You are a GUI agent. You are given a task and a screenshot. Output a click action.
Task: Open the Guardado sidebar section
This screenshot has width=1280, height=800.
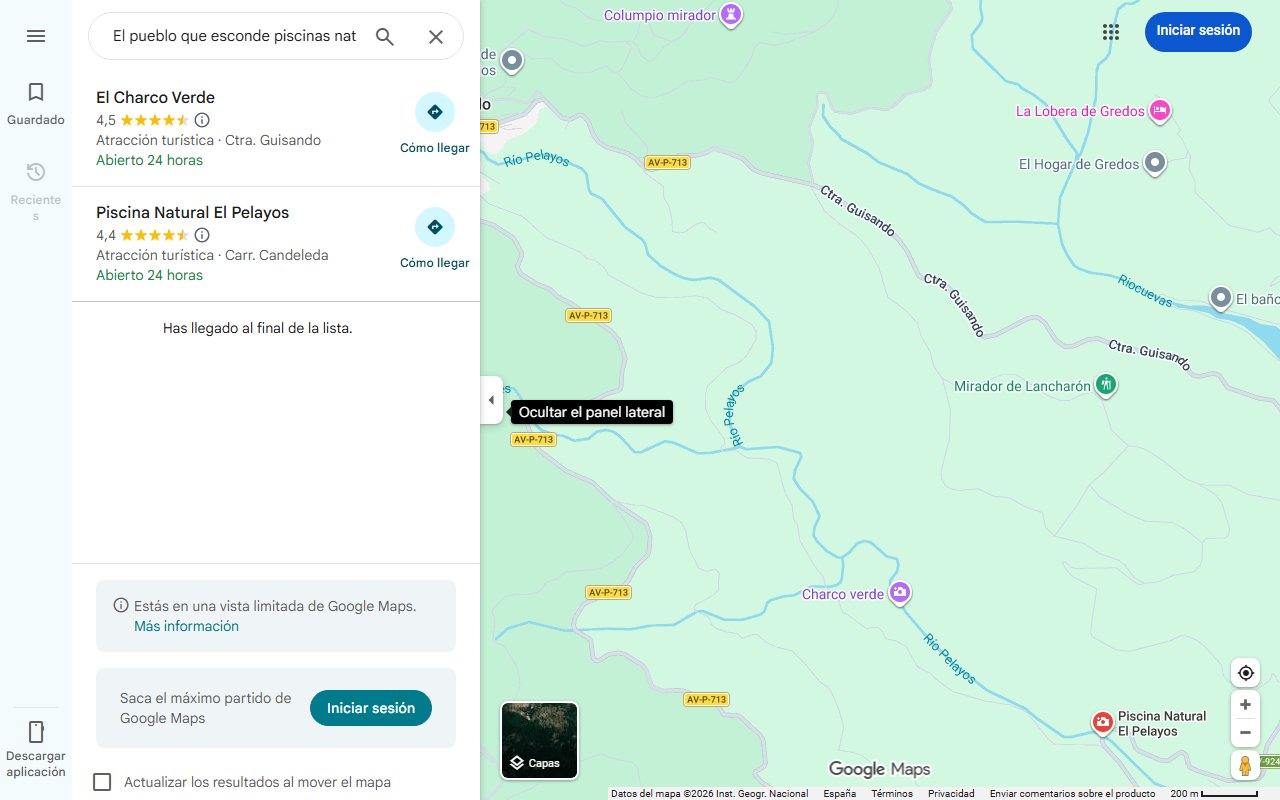click(x=36, y=101)
